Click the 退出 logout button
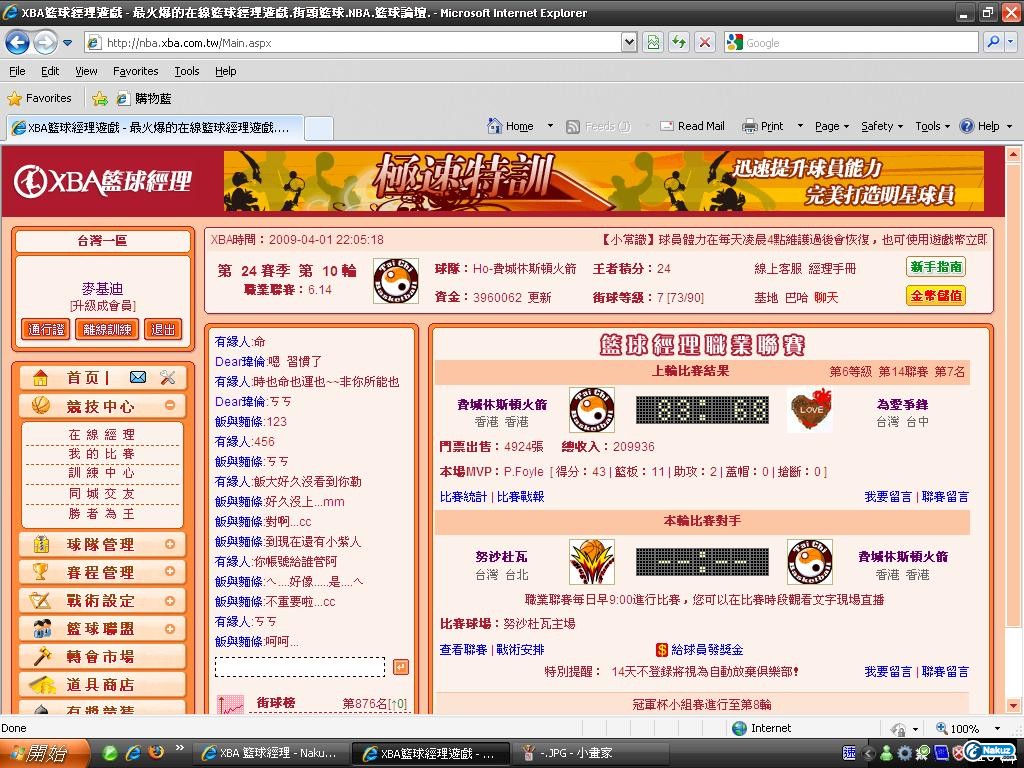The height and width of the screenshot is (768, 1024). coord(163,329)
